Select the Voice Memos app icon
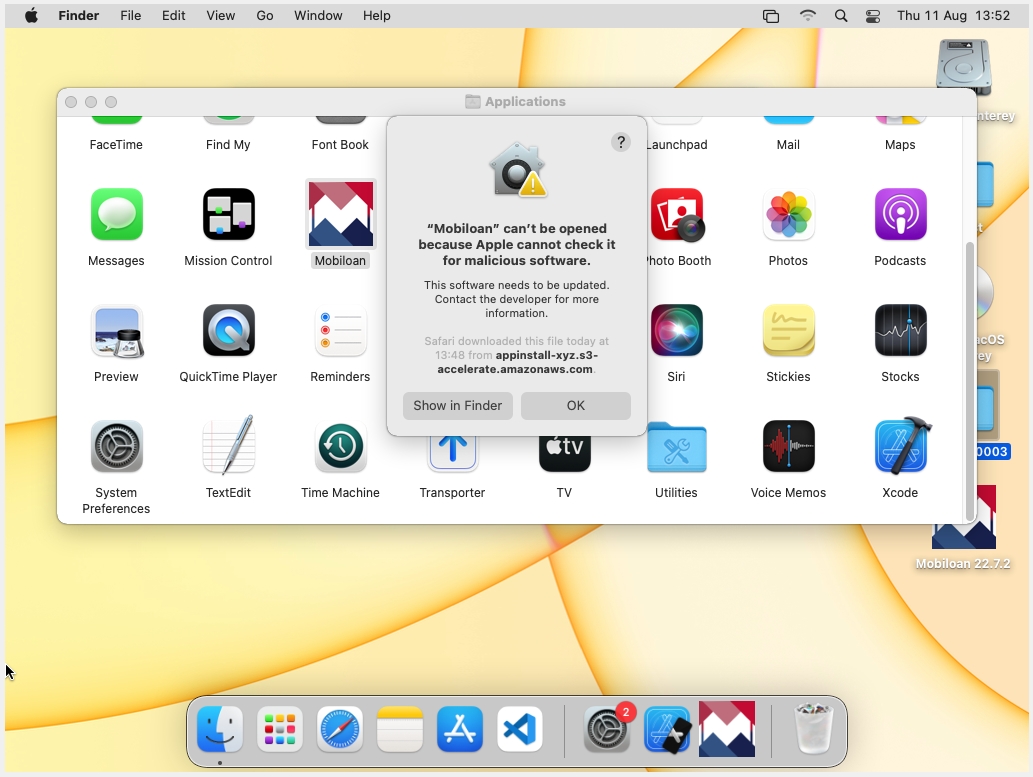The width and height of the screenshot is (1033, 777). pyautogui.click(x=788, y=447)
